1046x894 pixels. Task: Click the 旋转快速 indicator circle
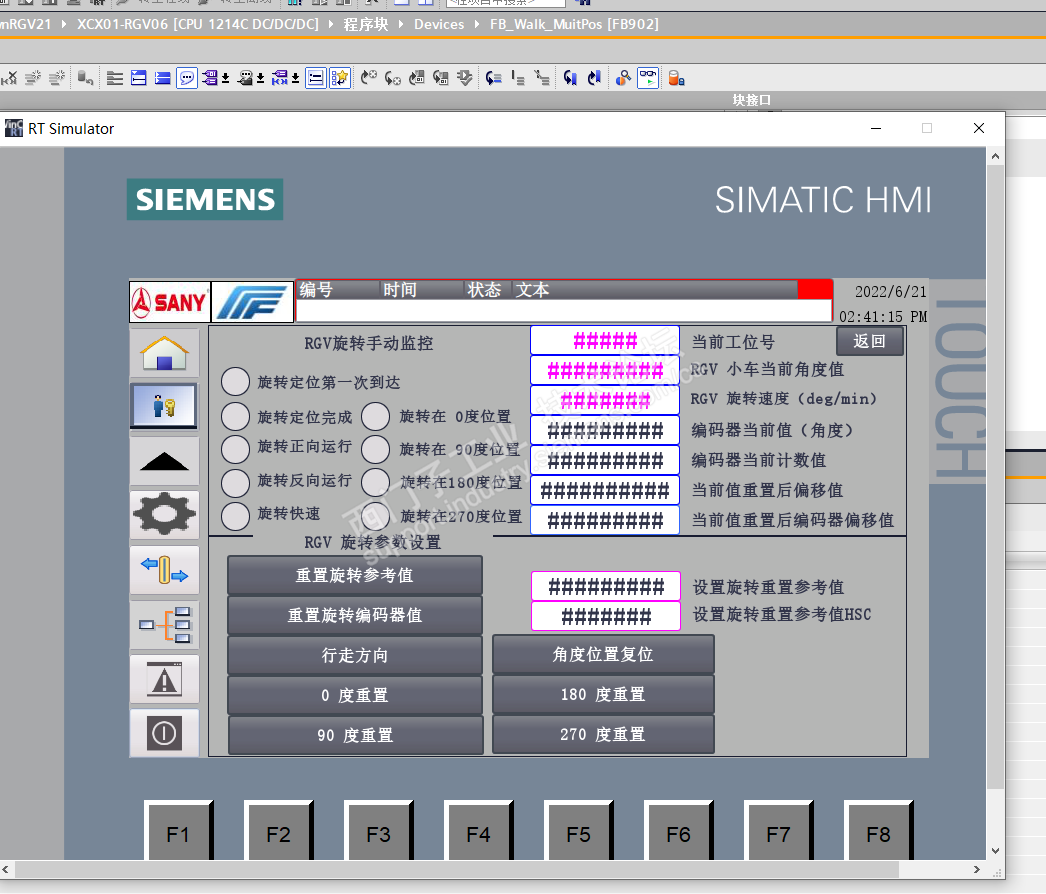coord(235,516)
